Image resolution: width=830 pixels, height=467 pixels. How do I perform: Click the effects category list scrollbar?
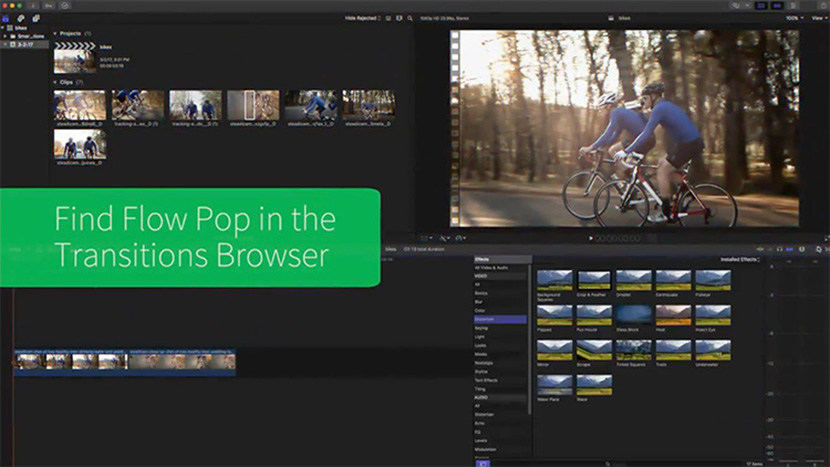tap(529, 339)
